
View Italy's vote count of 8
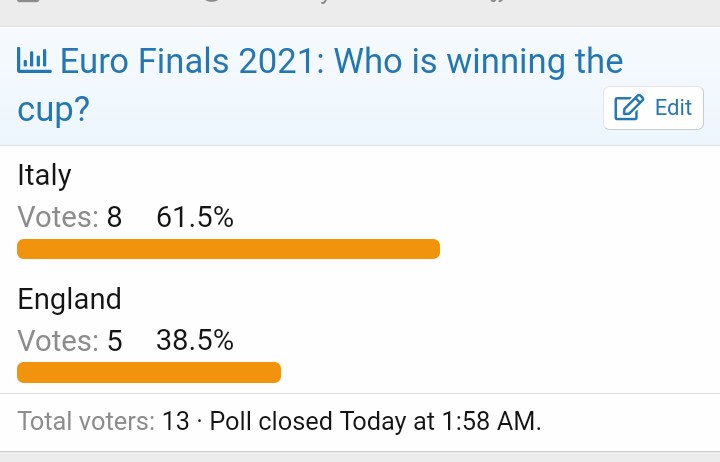point(114,217)
